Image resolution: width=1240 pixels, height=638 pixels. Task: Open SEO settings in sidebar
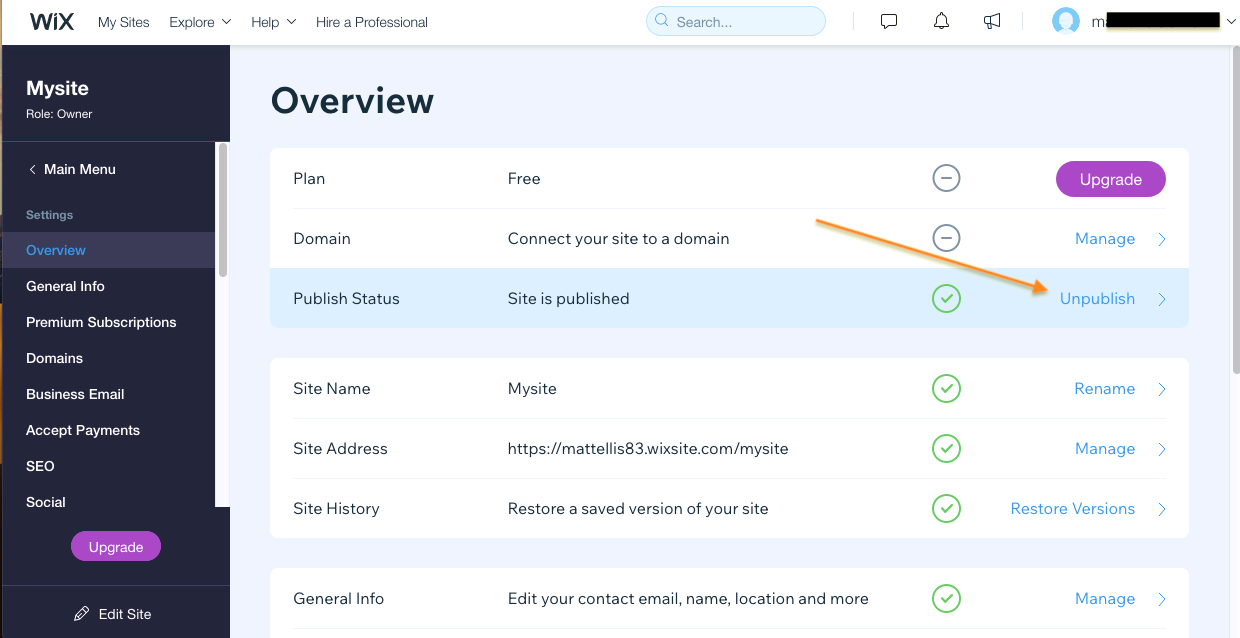point(40,466)
